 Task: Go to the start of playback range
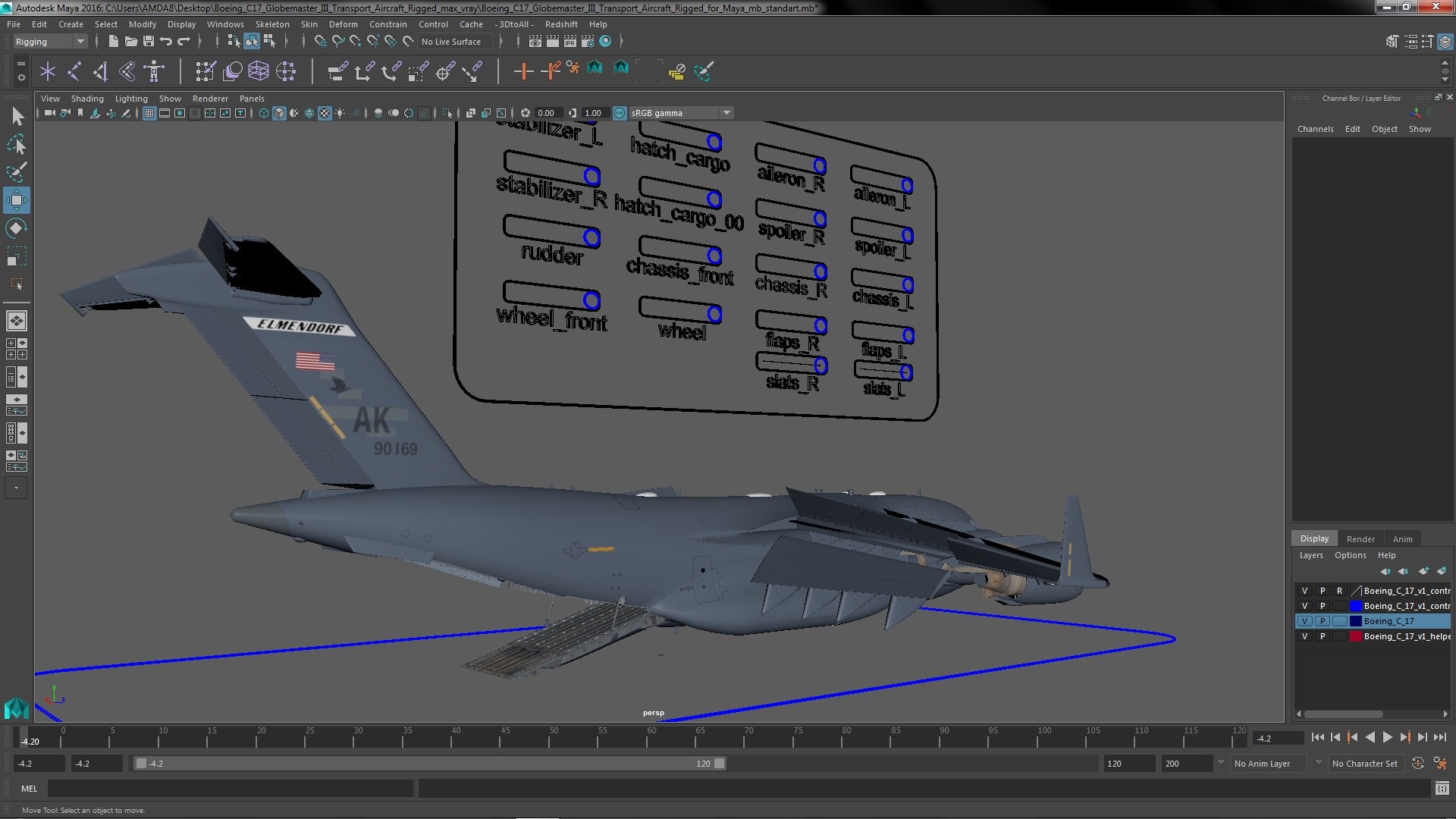click(x=1317, y=737)
